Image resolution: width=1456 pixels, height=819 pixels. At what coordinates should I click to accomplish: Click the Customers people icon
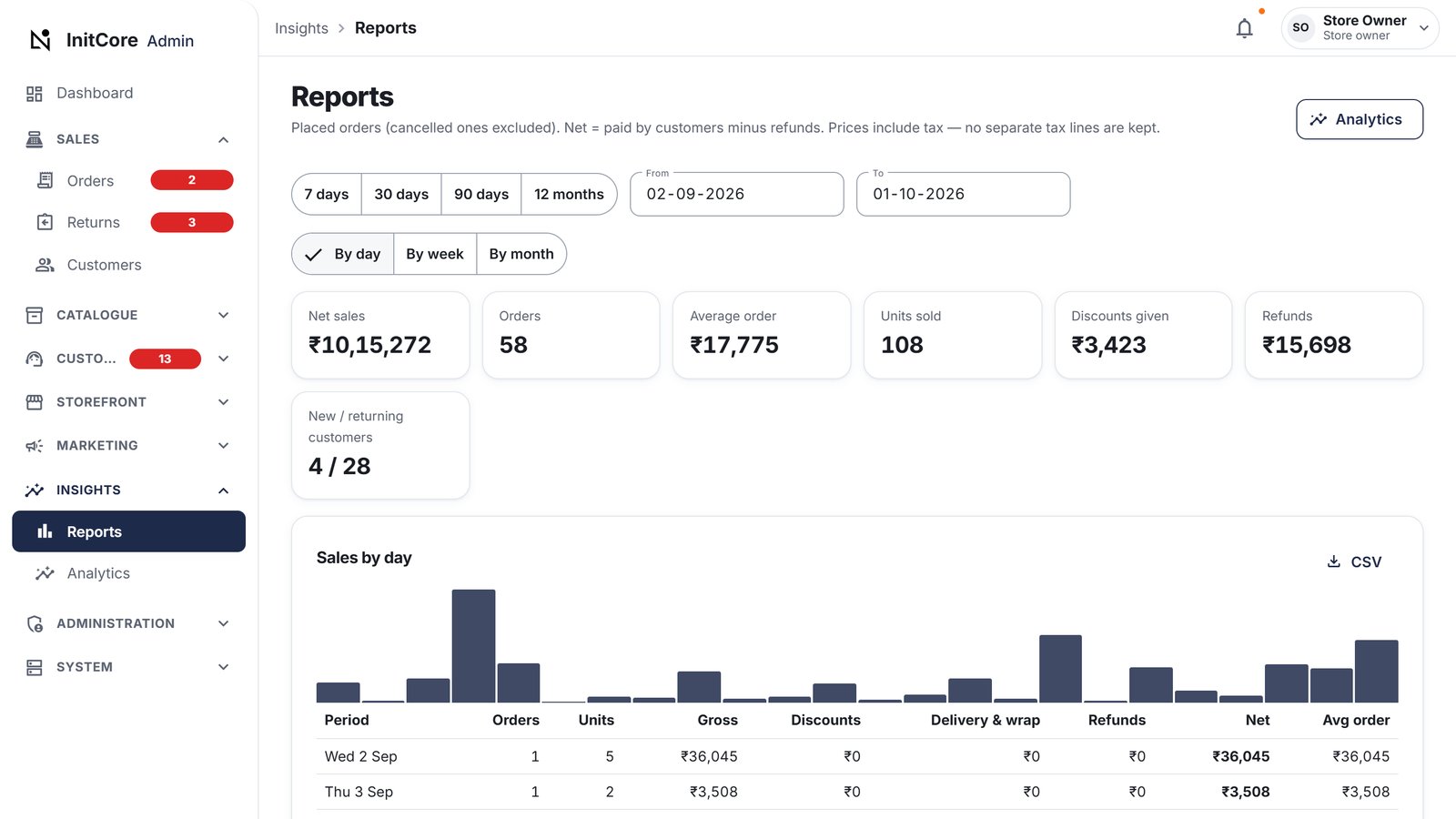pos(45,265)
